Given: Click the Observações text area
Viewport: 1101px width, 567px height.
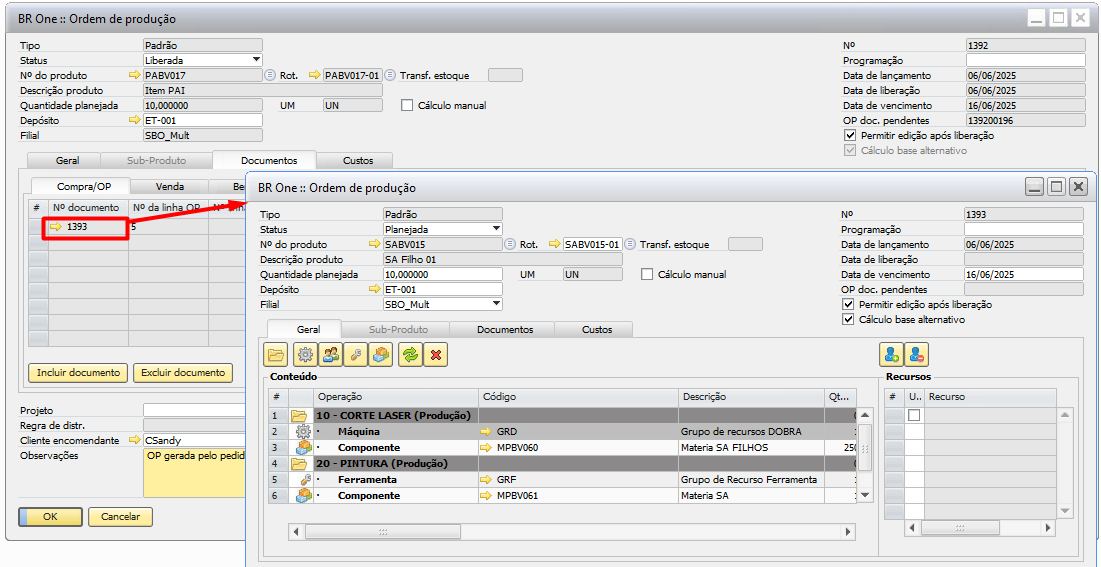Looking at the screenshot, I should [193, 473].
